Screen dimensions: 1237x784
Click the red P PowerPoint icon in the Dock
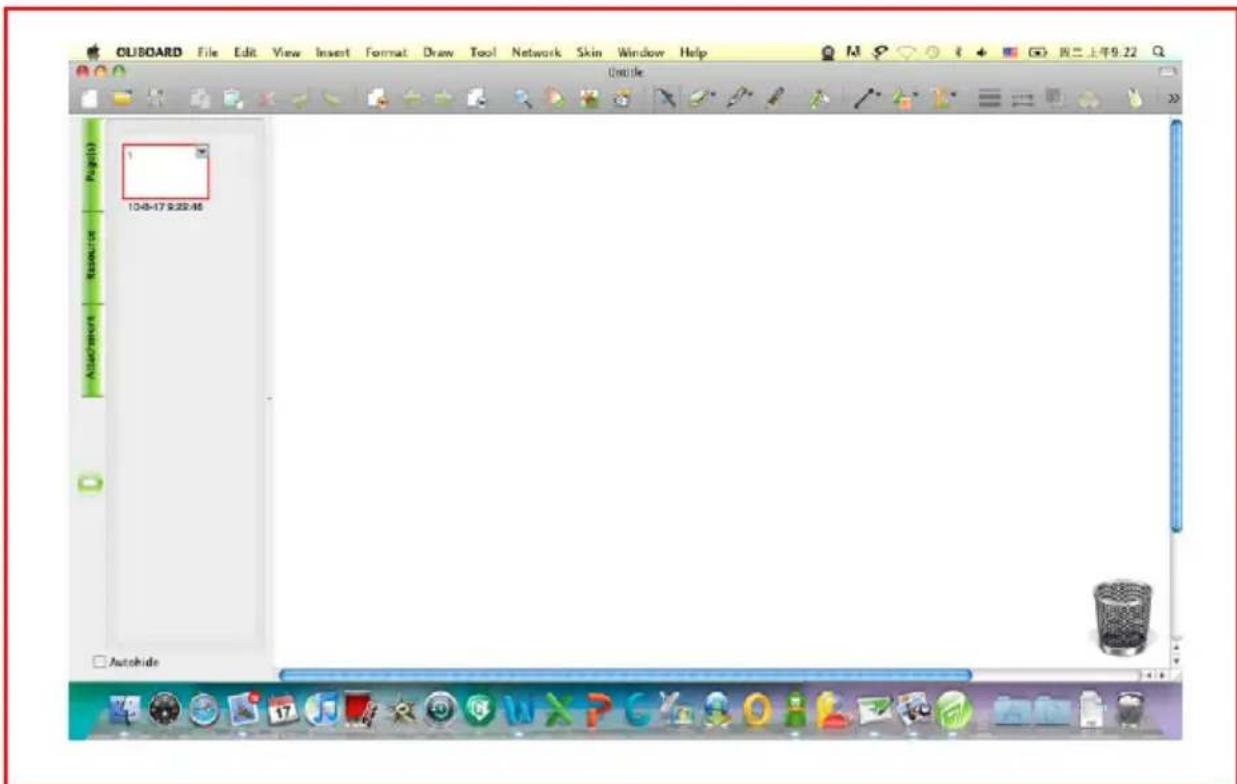pyautogui.click(x=599, y=712)
